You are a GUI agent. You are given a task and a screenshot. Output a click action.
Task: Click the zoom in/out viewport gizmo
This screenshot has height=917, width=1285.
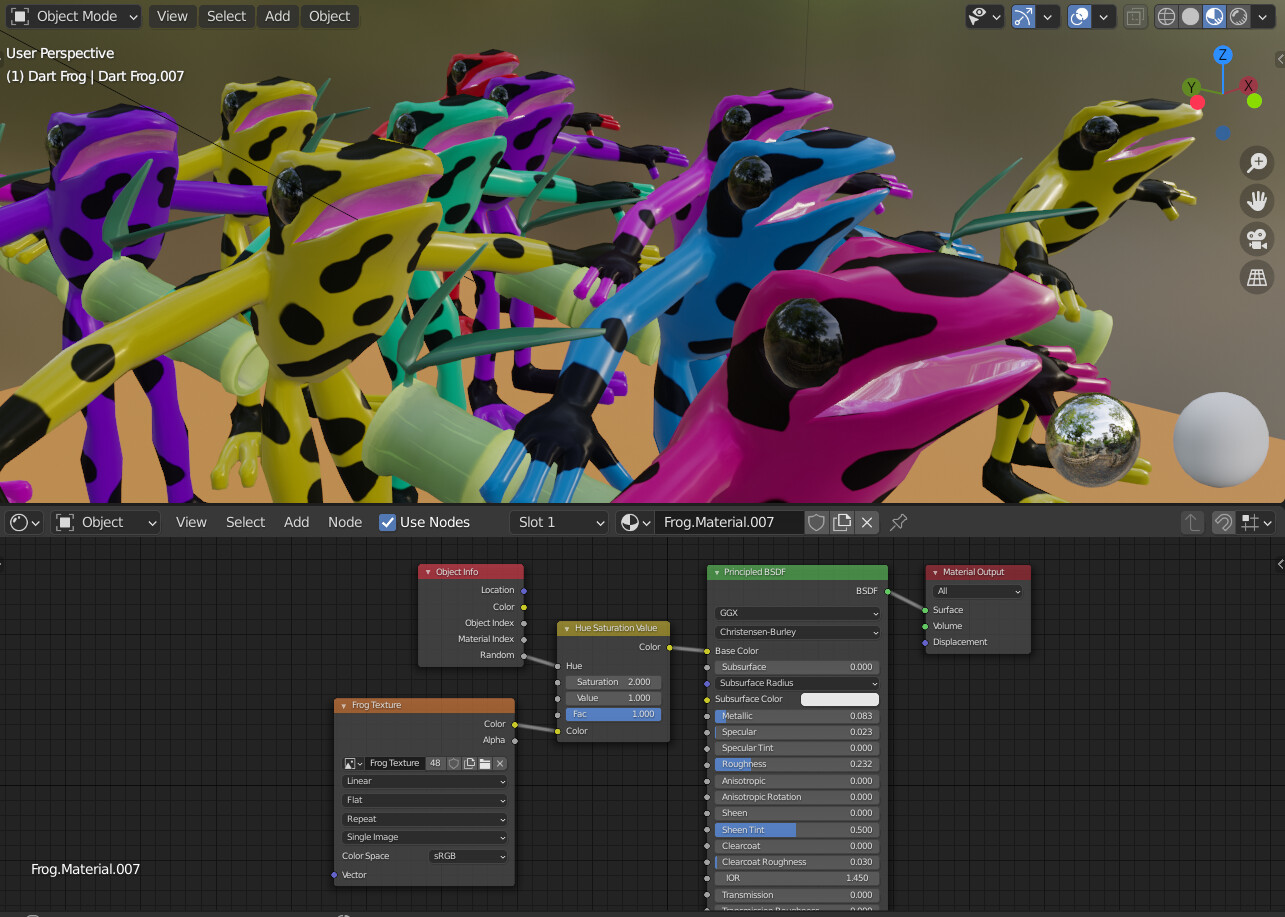tap(1257, 163)
